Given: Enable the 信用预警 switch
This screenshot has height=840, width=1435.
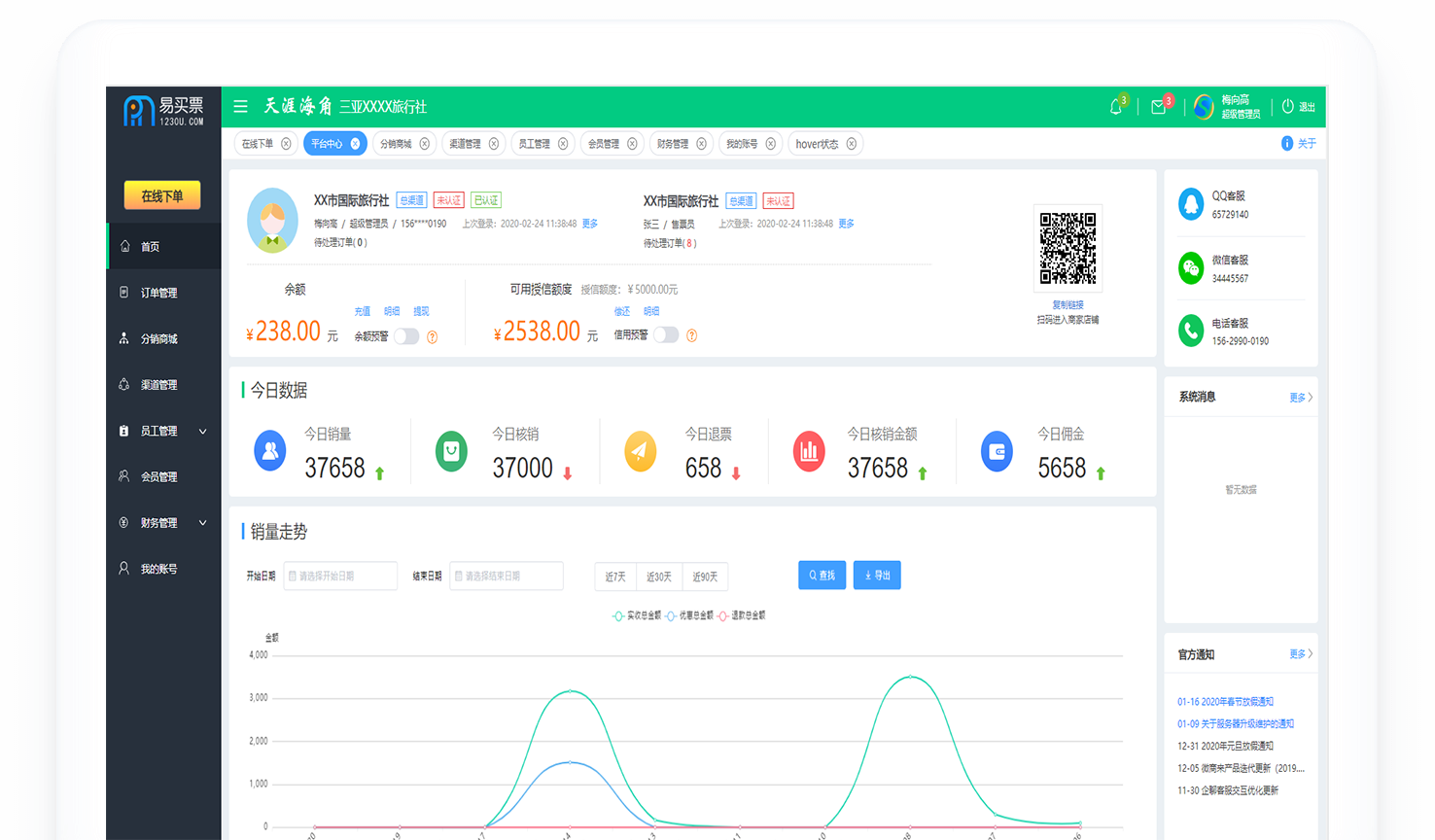Looking at the screenshot, I should [666, 334].
